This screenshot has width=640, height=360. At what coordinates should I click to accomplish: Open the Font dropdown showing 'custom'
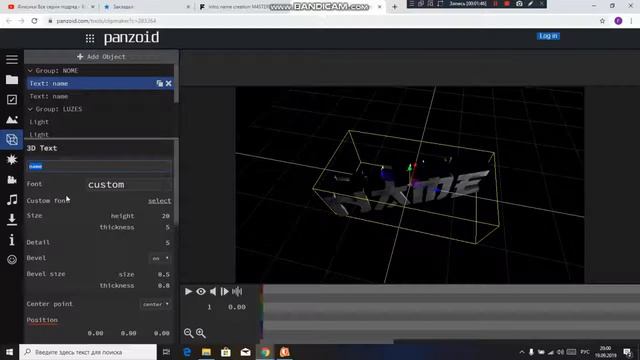point(129,184)
